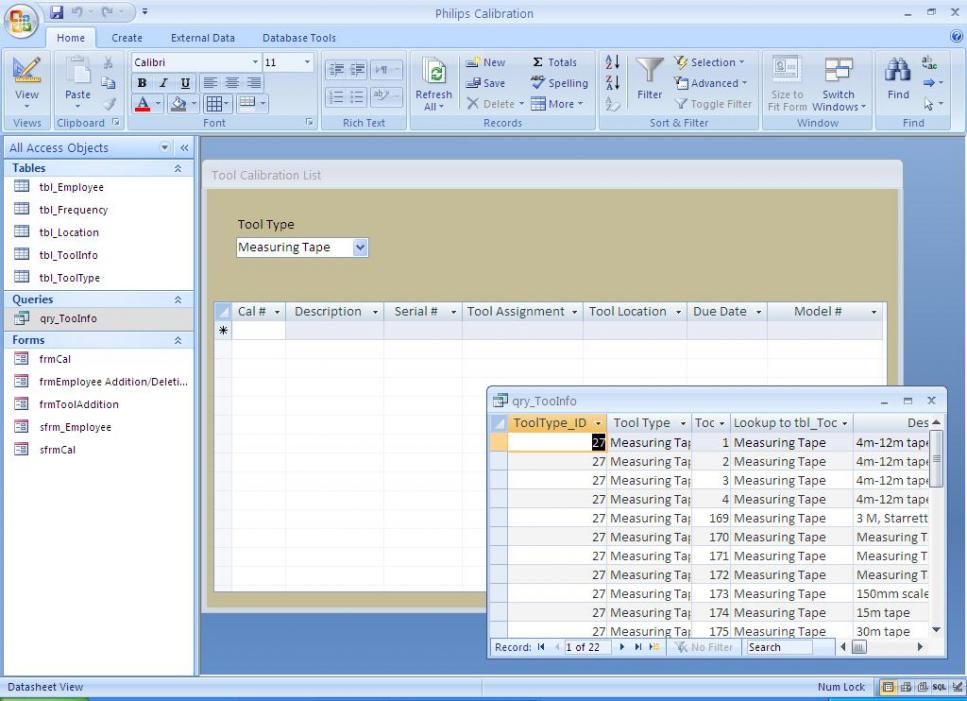The width and height of the screenshot is (967, 701).
Task: Open the Due Date column filter arrow
Action: pyautogui.click(x=759, y=312)
